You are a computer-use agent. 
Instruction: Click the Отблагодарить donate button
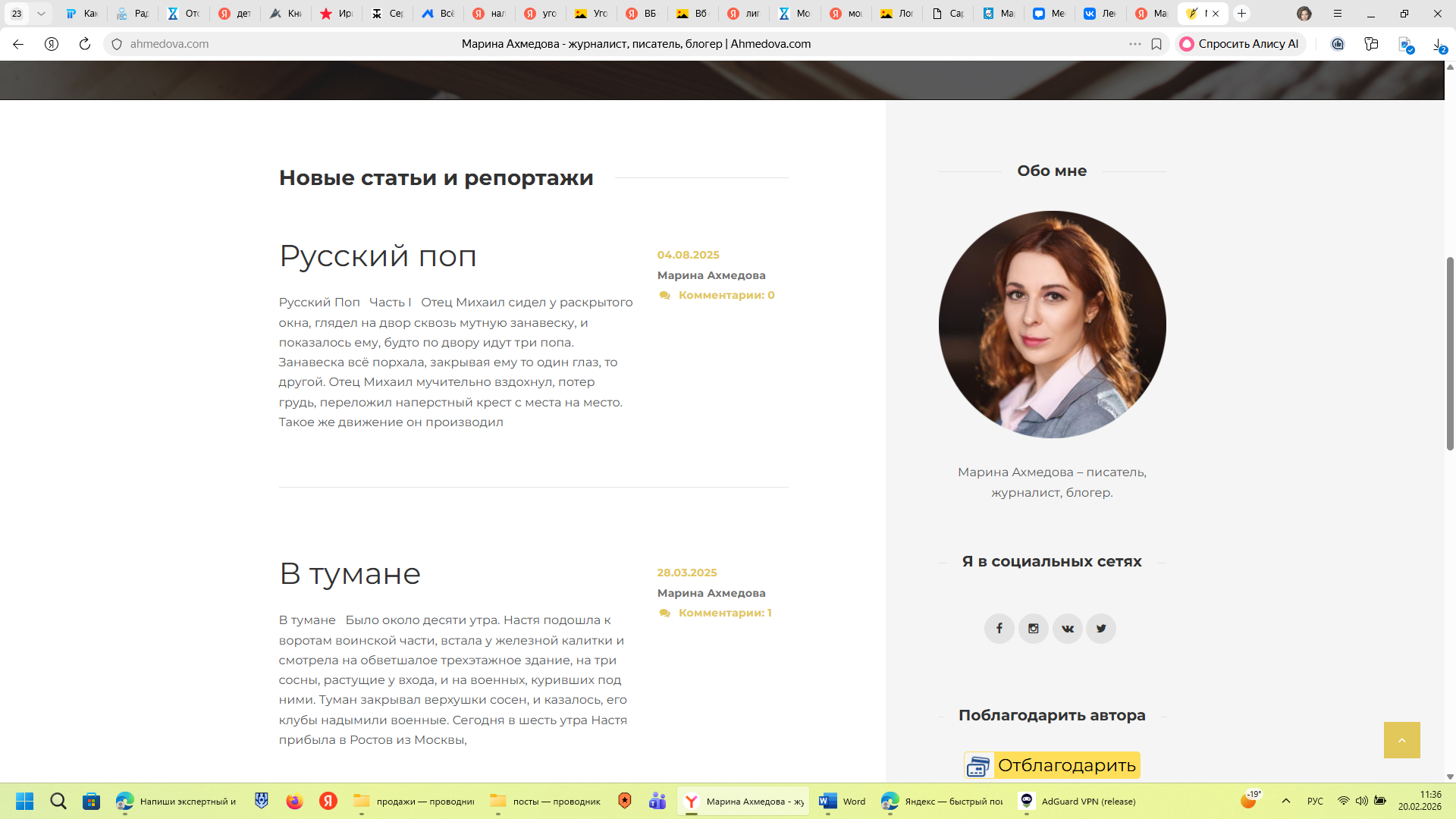(x=1052, y=765)
